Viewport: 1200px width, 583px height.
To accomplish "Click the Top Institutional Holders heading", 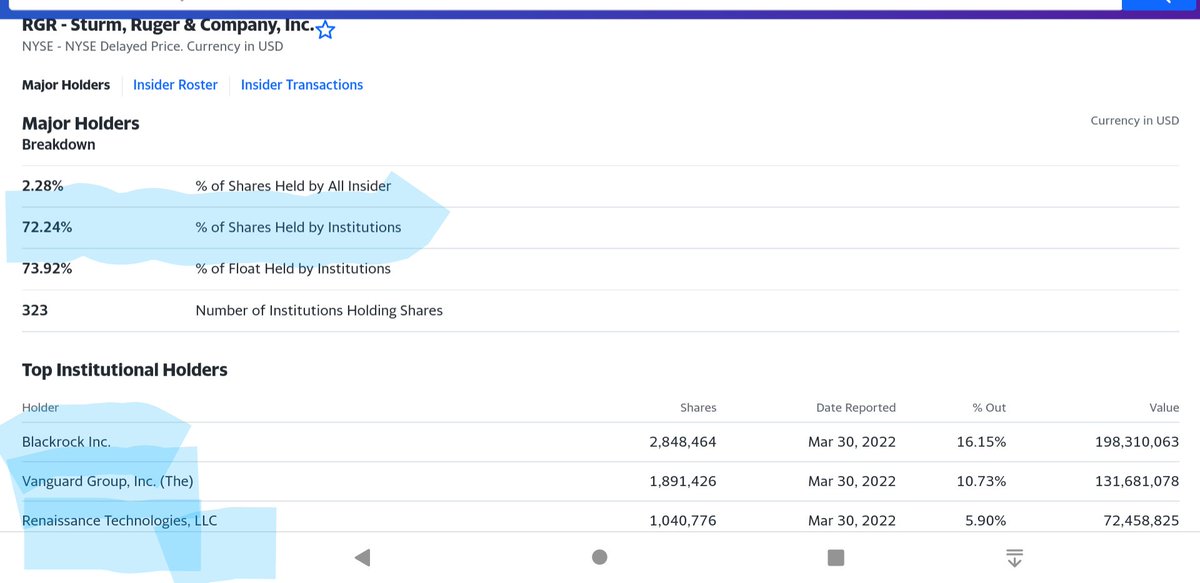I will [x=125, y=370].
